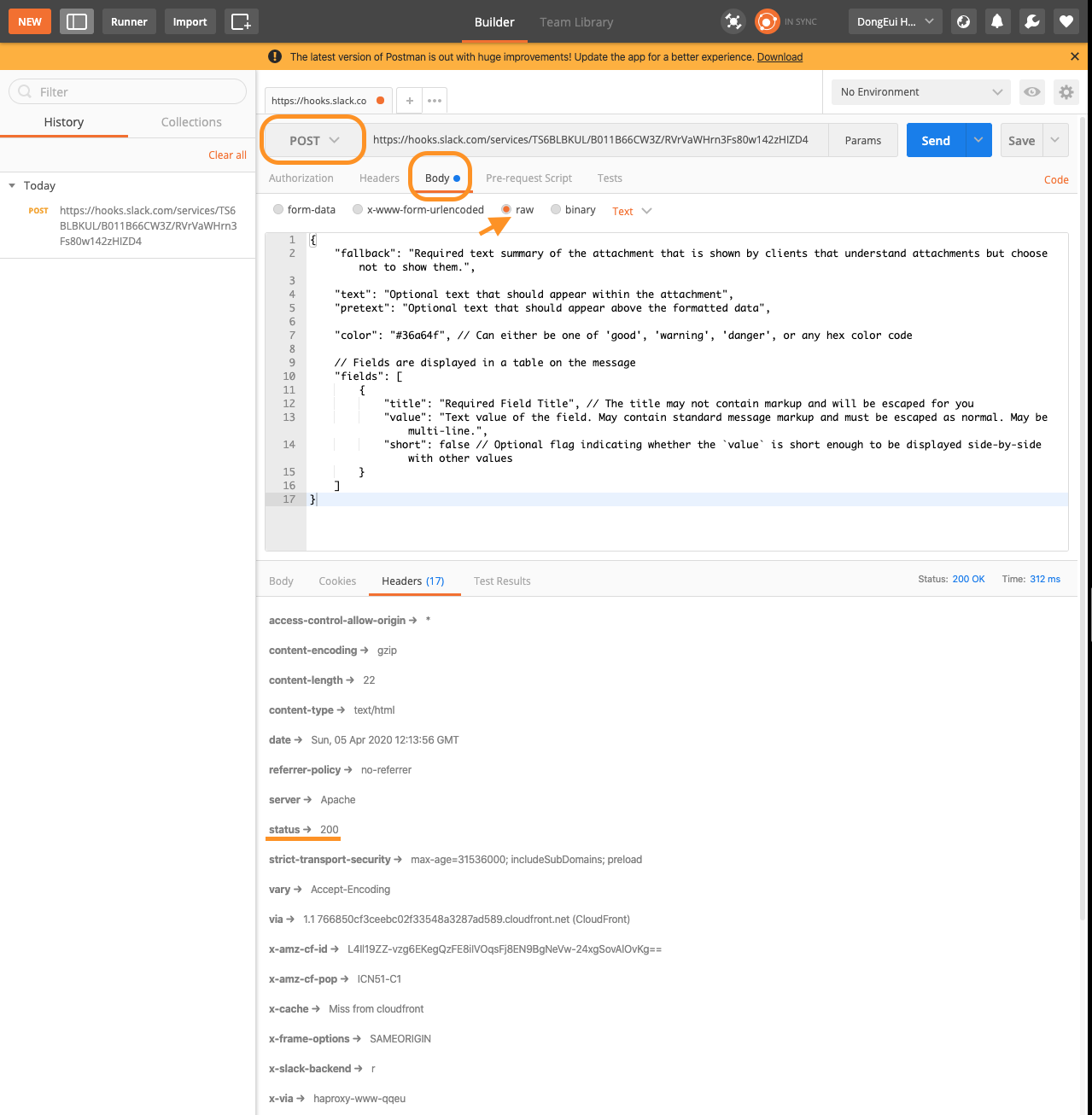
Task: Click the Import button
Action: pyautogui.click(x=190, y=21)
